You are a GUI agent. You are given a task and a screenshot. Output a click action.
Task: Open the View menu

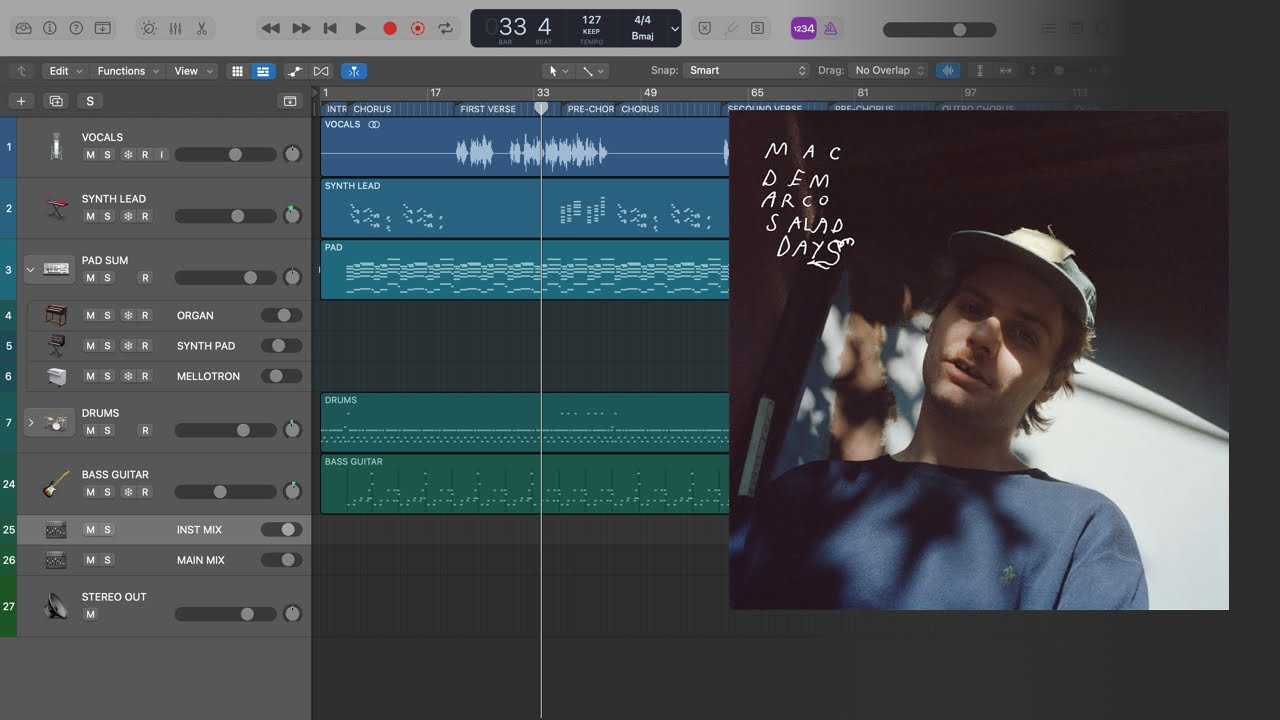[193, 71]
